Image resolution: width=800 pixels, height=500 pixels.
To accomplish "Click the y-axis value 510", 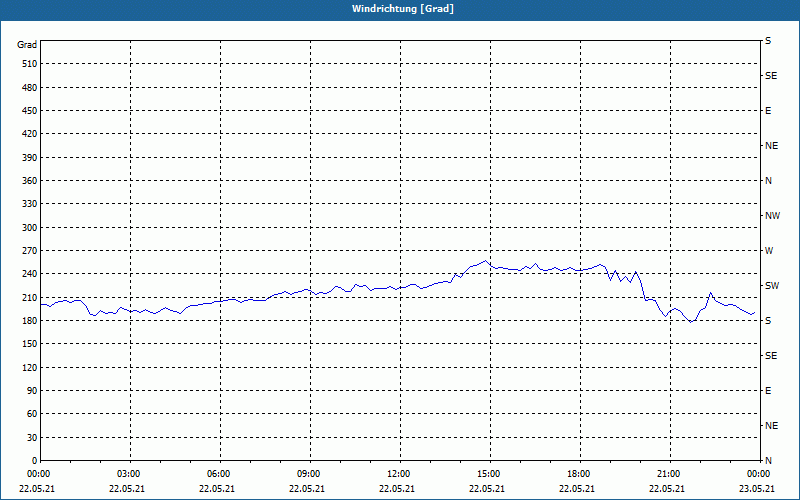I will (30, 64).
